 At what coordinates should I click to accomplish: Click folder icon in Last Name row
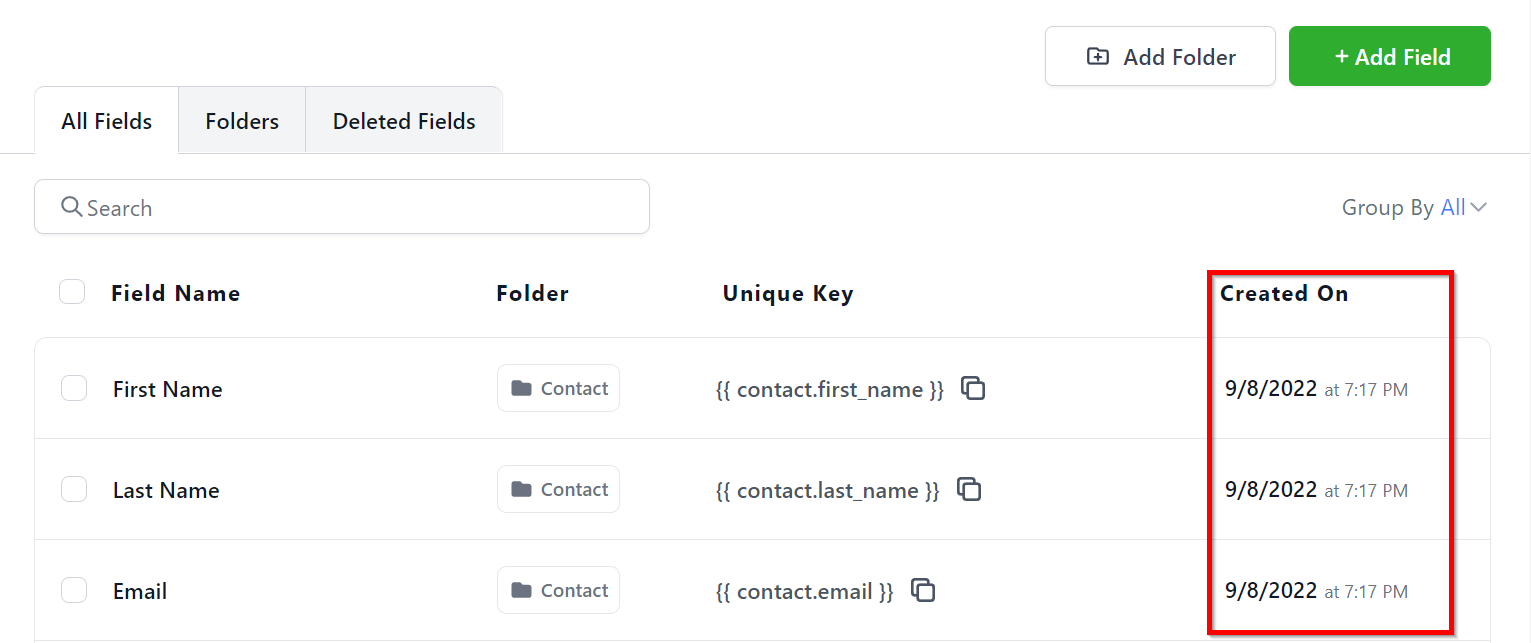[521, 489]
